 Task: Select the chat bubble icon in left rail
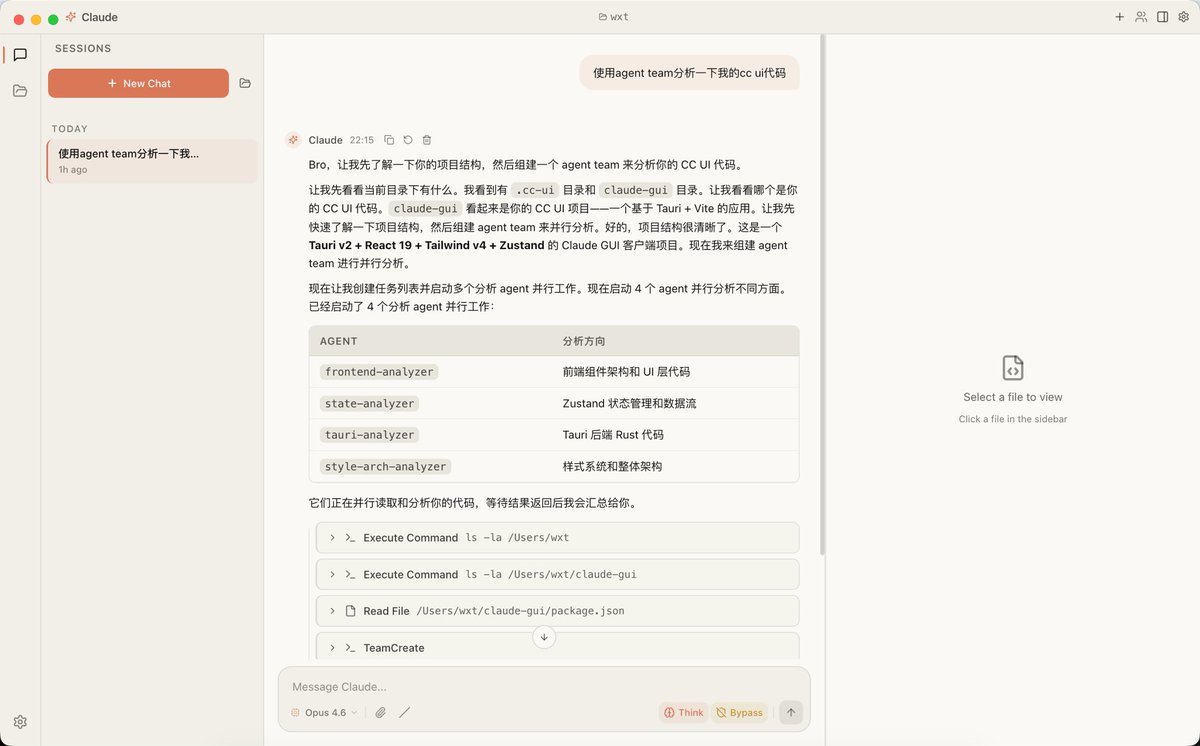pyautogui.click(x=20, y=55)
